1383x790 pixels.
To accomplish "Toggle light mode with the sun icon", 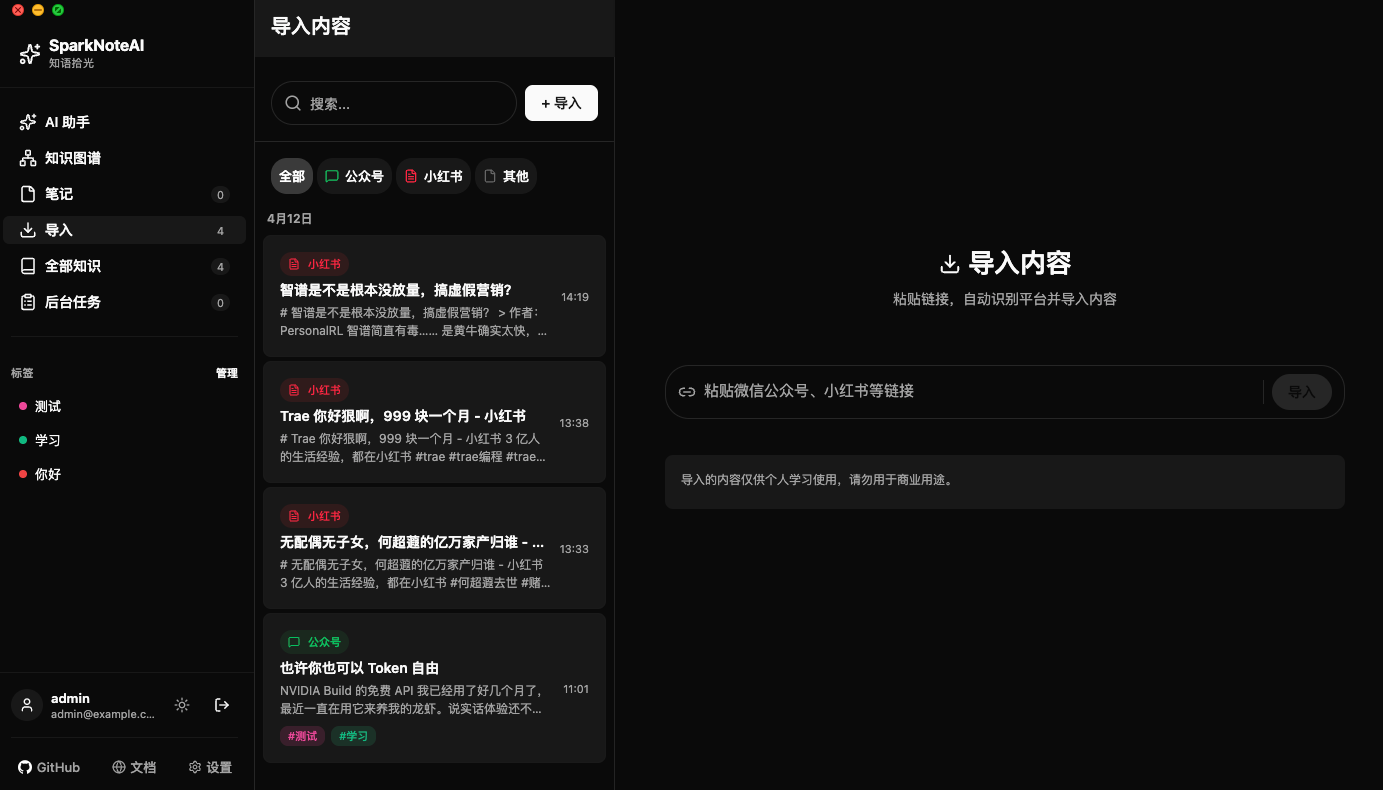I will (182, 705).
